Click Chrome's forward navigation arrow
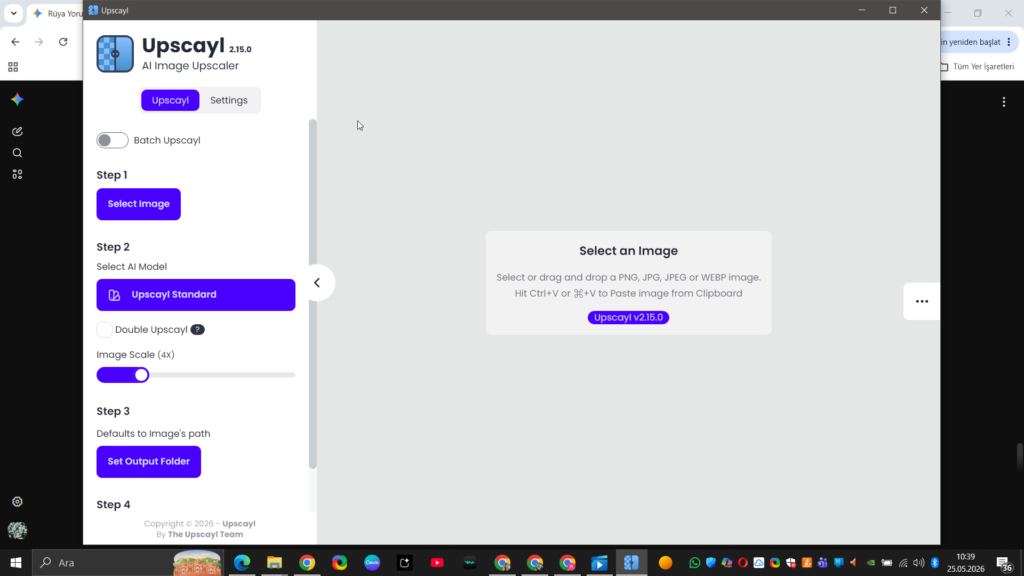This screenshot has height=576, width=1024. (39, 42)
